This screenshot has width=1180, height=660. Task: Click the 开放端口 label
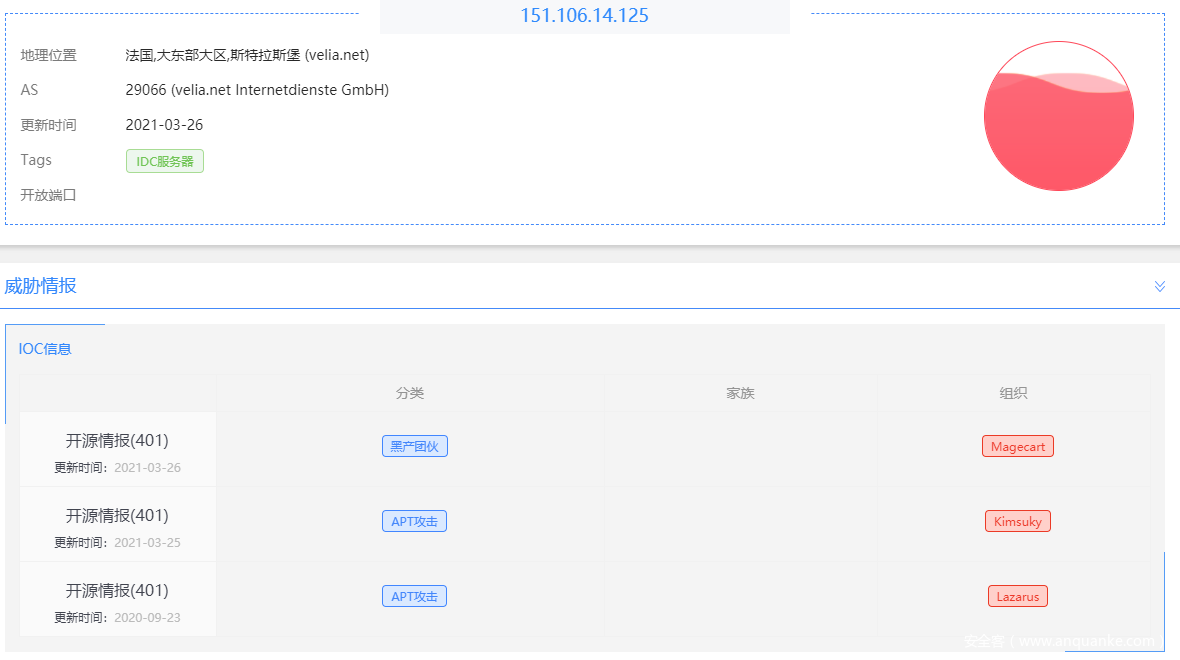click(48, 195)
